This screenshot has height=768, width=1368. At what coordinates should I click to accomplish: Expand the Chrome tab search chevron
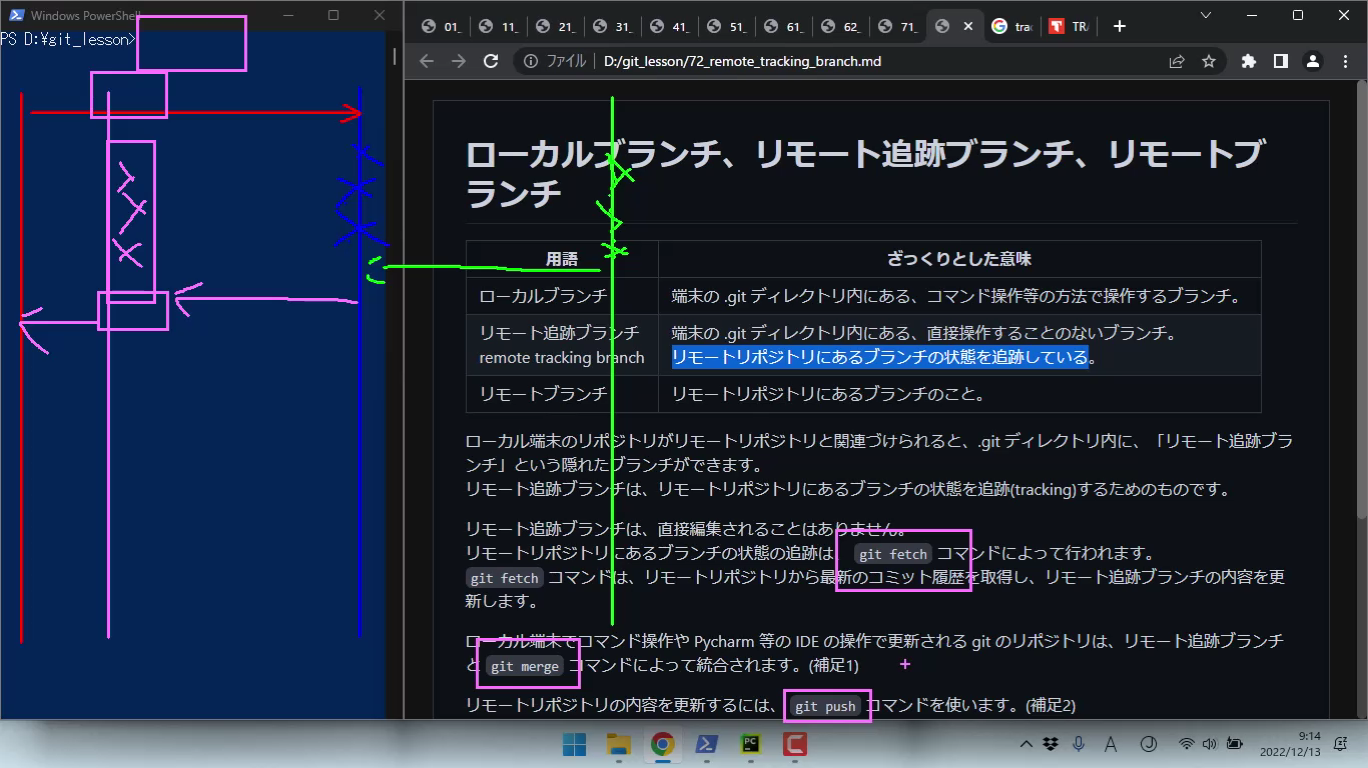coord(1205,15)
